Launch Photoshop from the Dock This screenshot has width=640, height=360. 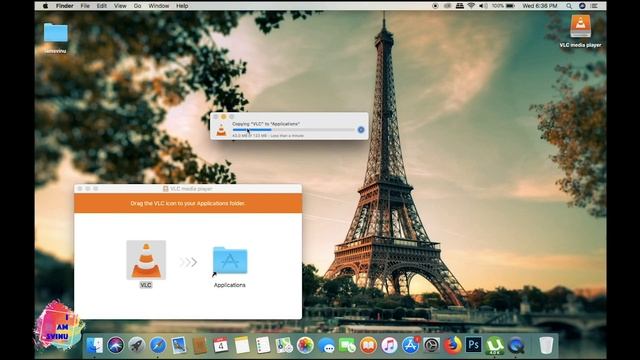[x=473, y=345]
